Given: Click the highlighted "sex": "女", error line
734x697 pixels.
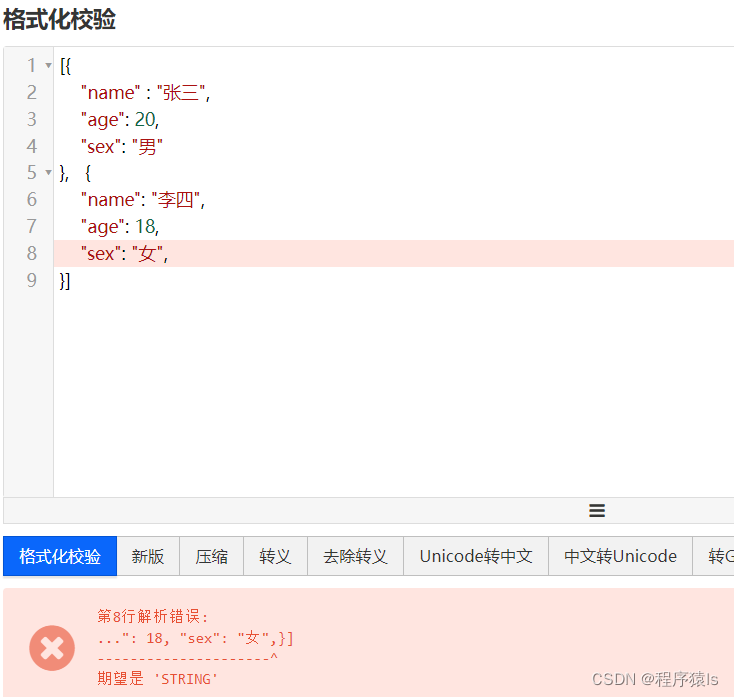Looking at the screenshot, I should point(394,253).
